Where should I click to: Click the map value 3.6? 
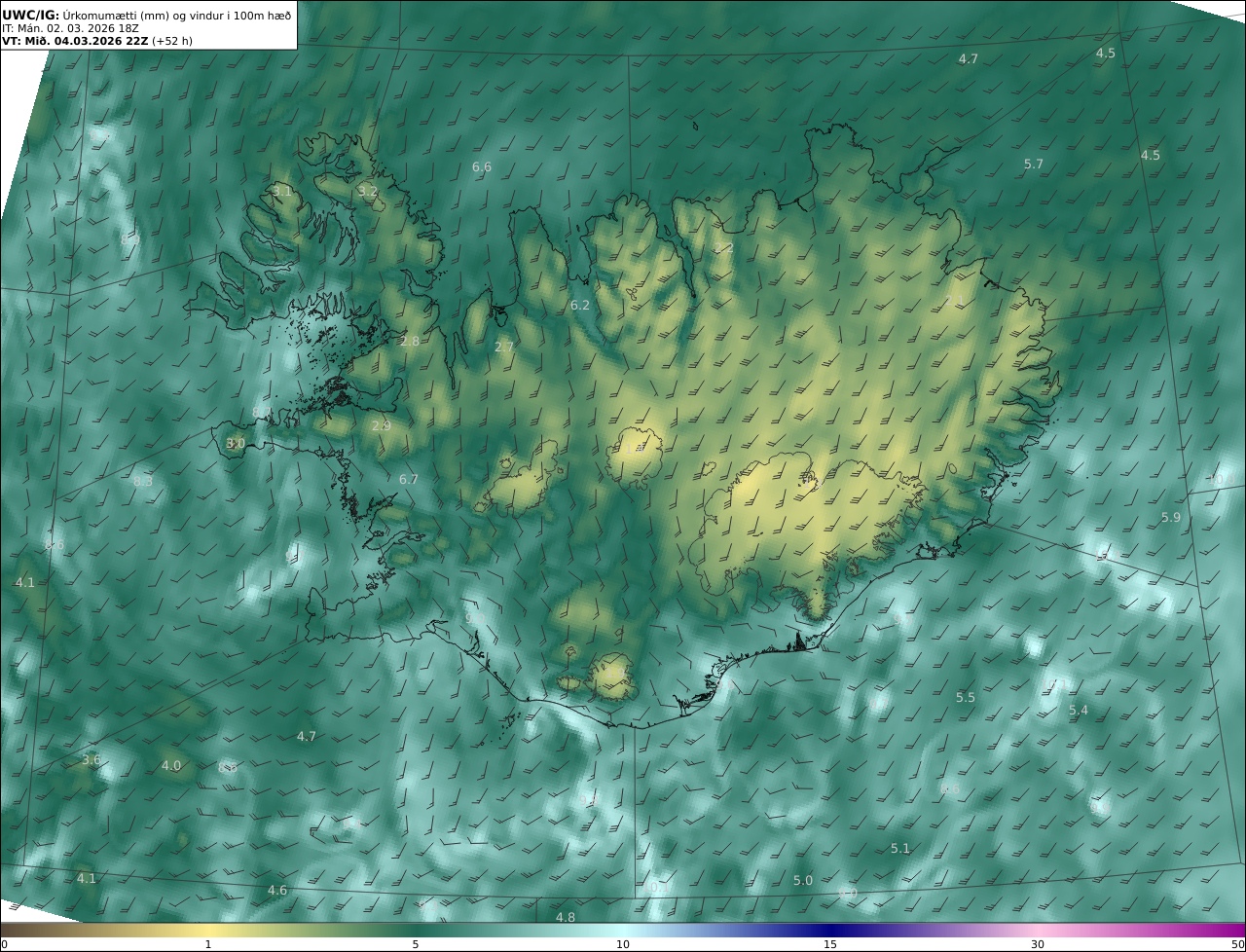(x=91, y=760)
